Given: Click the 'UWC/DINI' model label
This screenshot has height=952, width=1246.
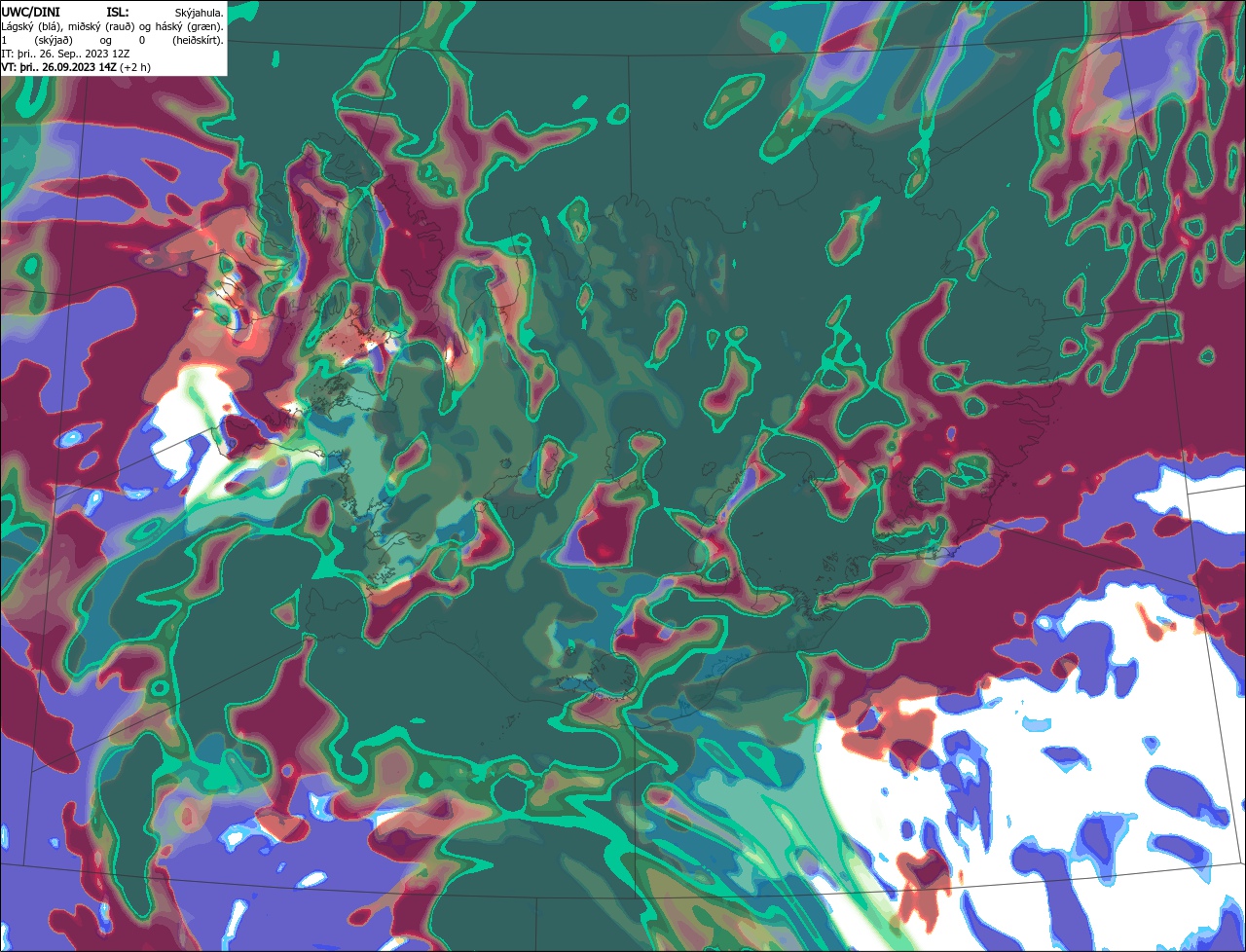Looking at the screenshot, I should pos(31,13).
